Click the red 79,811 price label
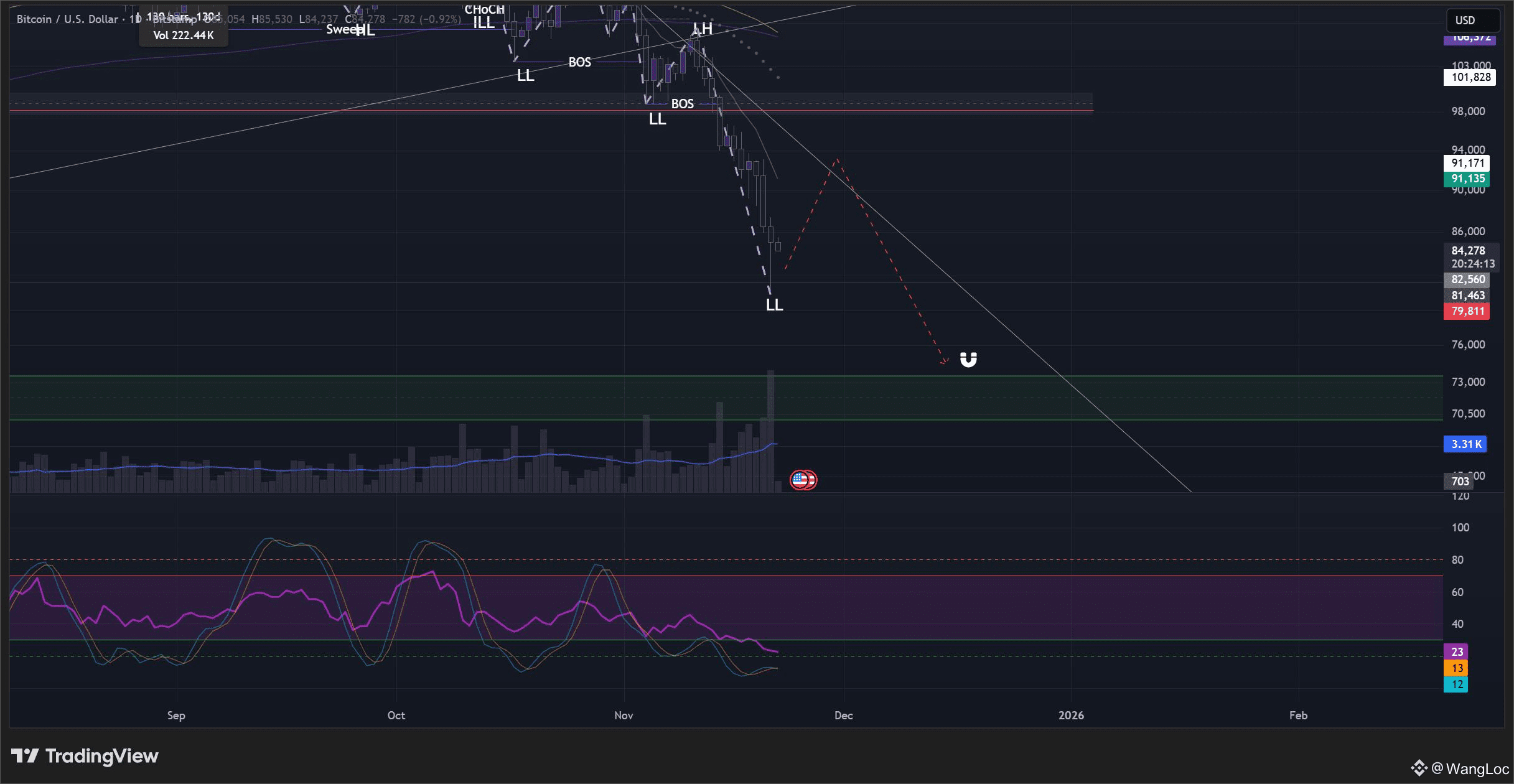The width and height of the screenshot is (1514, 784). (1467, 311)
